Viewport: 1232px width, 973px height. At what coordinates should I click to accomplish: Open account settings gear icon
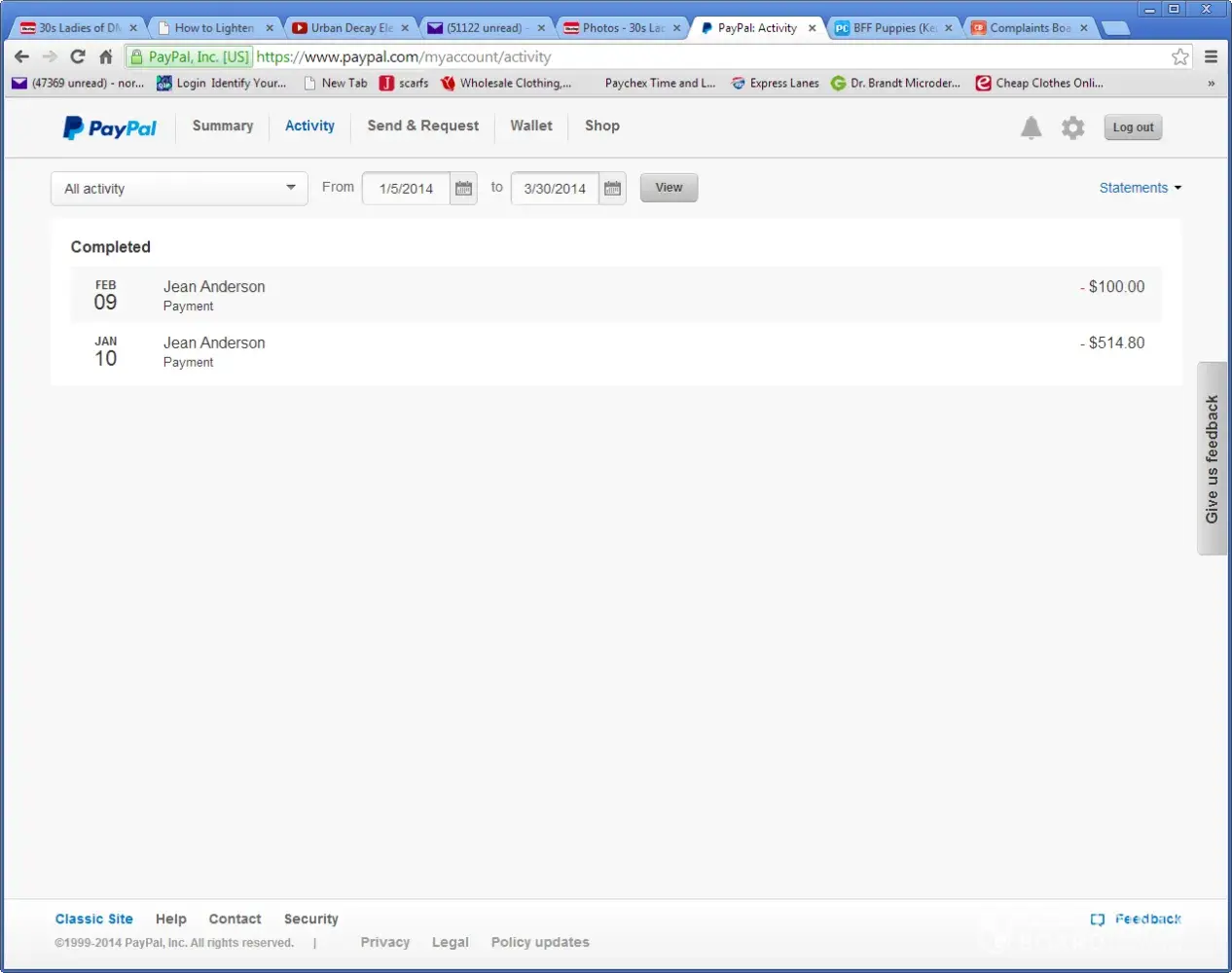(1072, 127)
